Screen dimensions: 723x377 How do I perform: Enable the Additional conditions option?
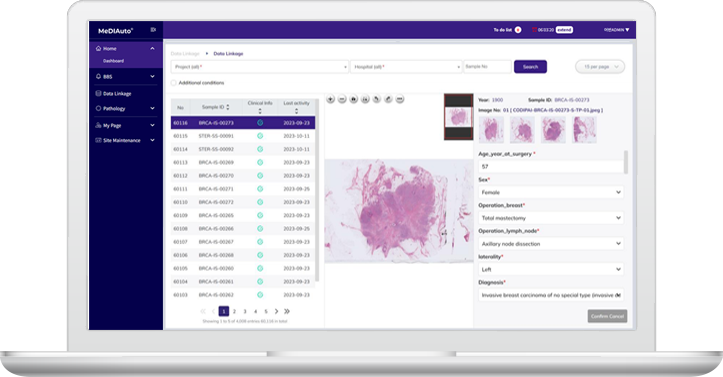[173, 83]
